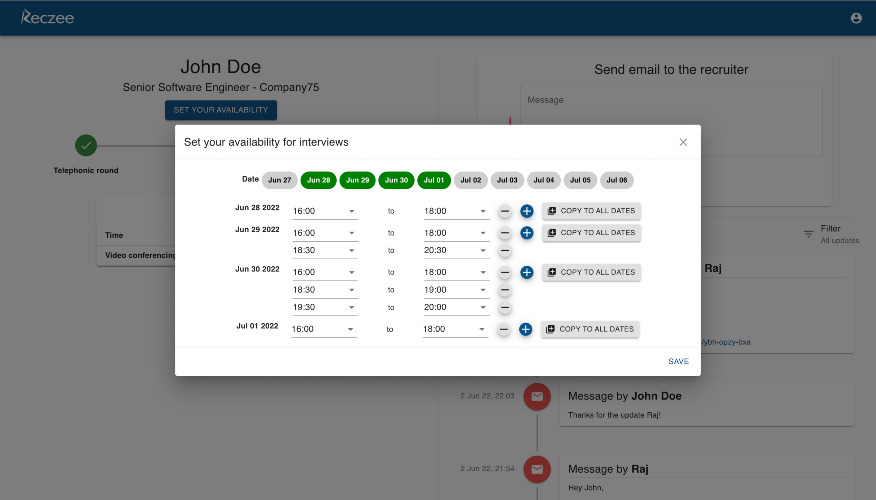Remove the Jul 01 16:00 time slot
Screen dimensions: 876x500
(503, 330)
